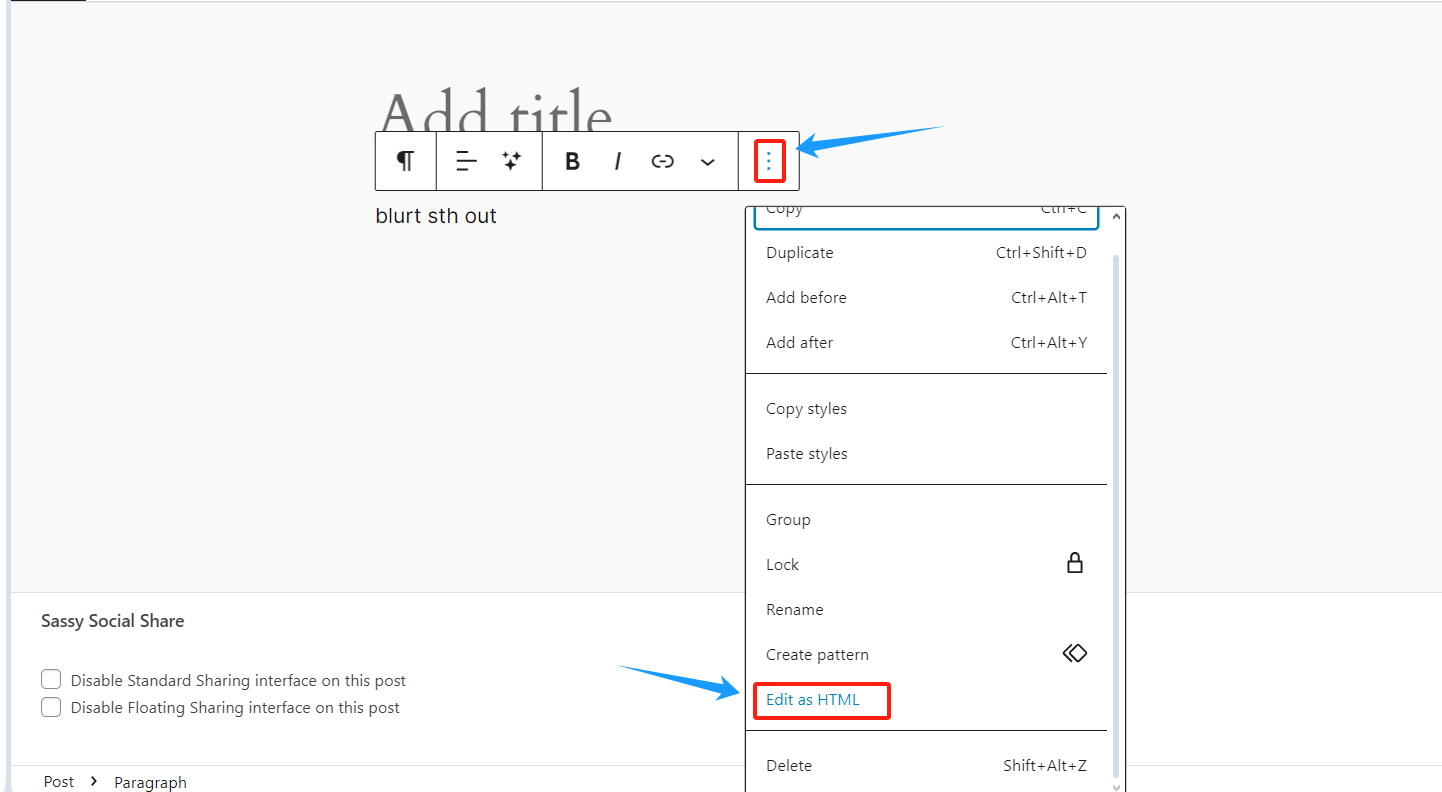
Task: Check Disable Floating Sharing interface option
Action: (x=51, y=708)
